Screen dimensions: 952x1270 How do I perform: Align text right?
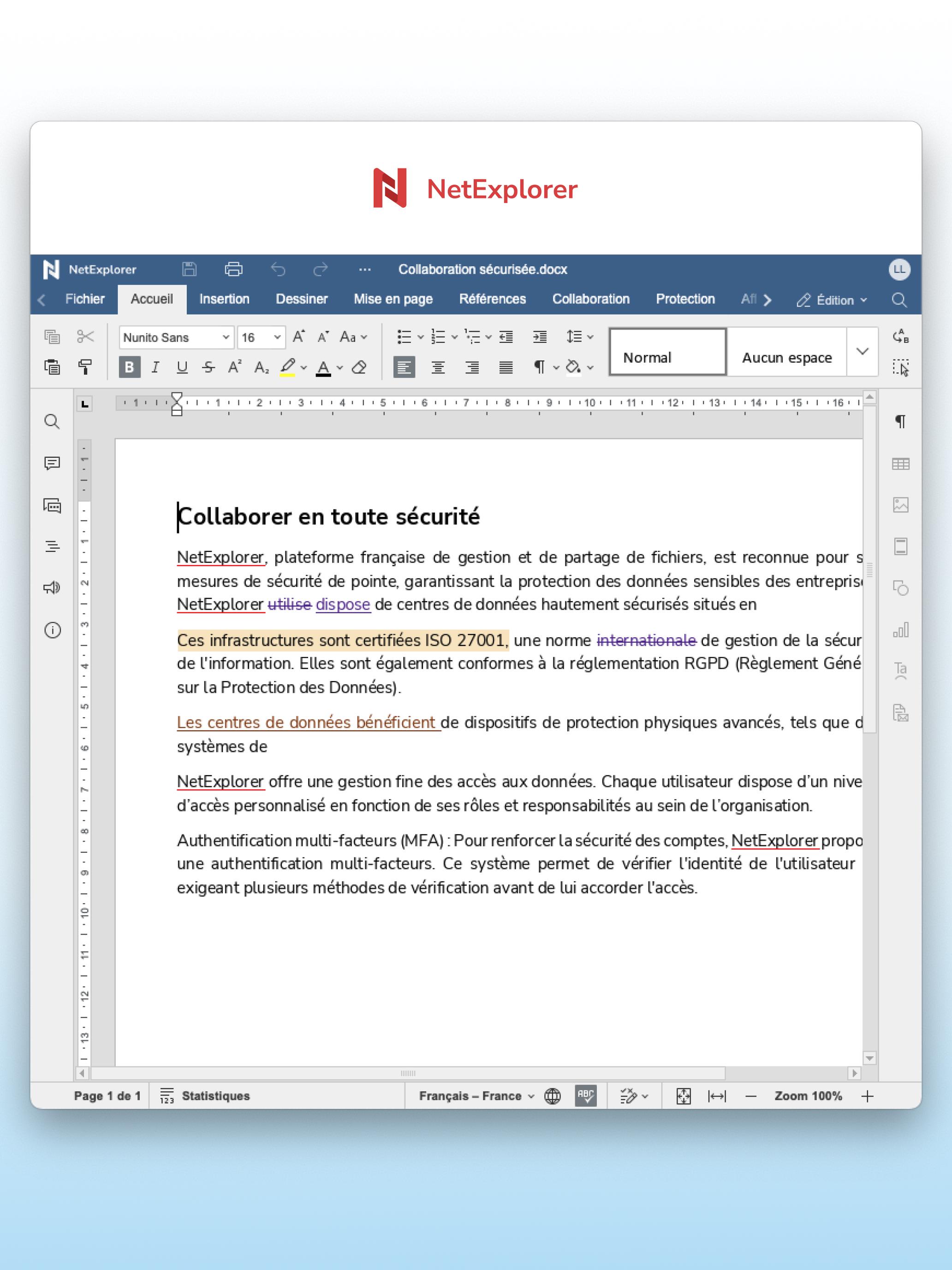click(472, 367)
